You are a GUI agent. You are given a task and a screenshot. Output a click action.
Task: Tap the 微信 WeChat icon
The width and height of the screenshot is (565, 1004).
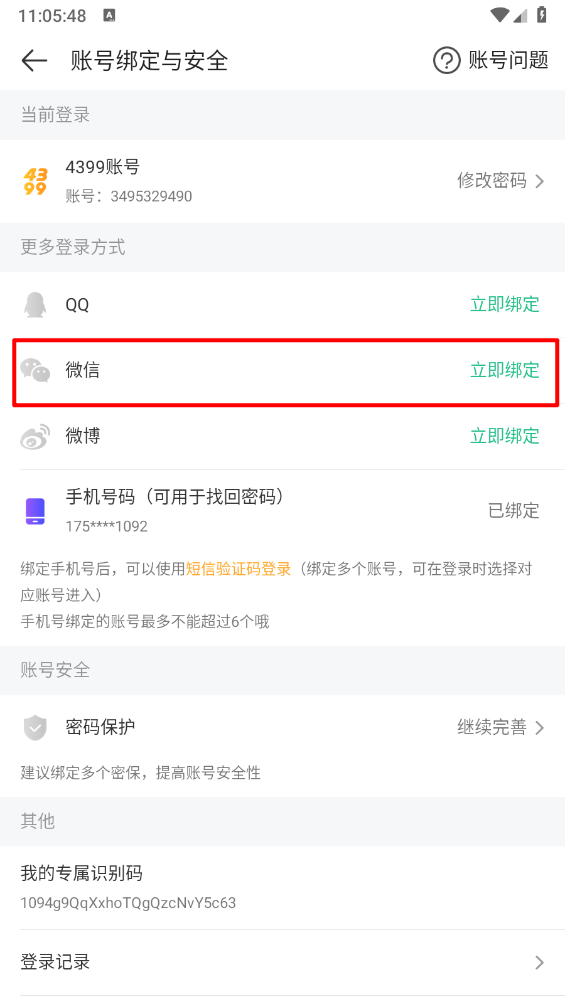pyautogui.click(x=35, y=370)
